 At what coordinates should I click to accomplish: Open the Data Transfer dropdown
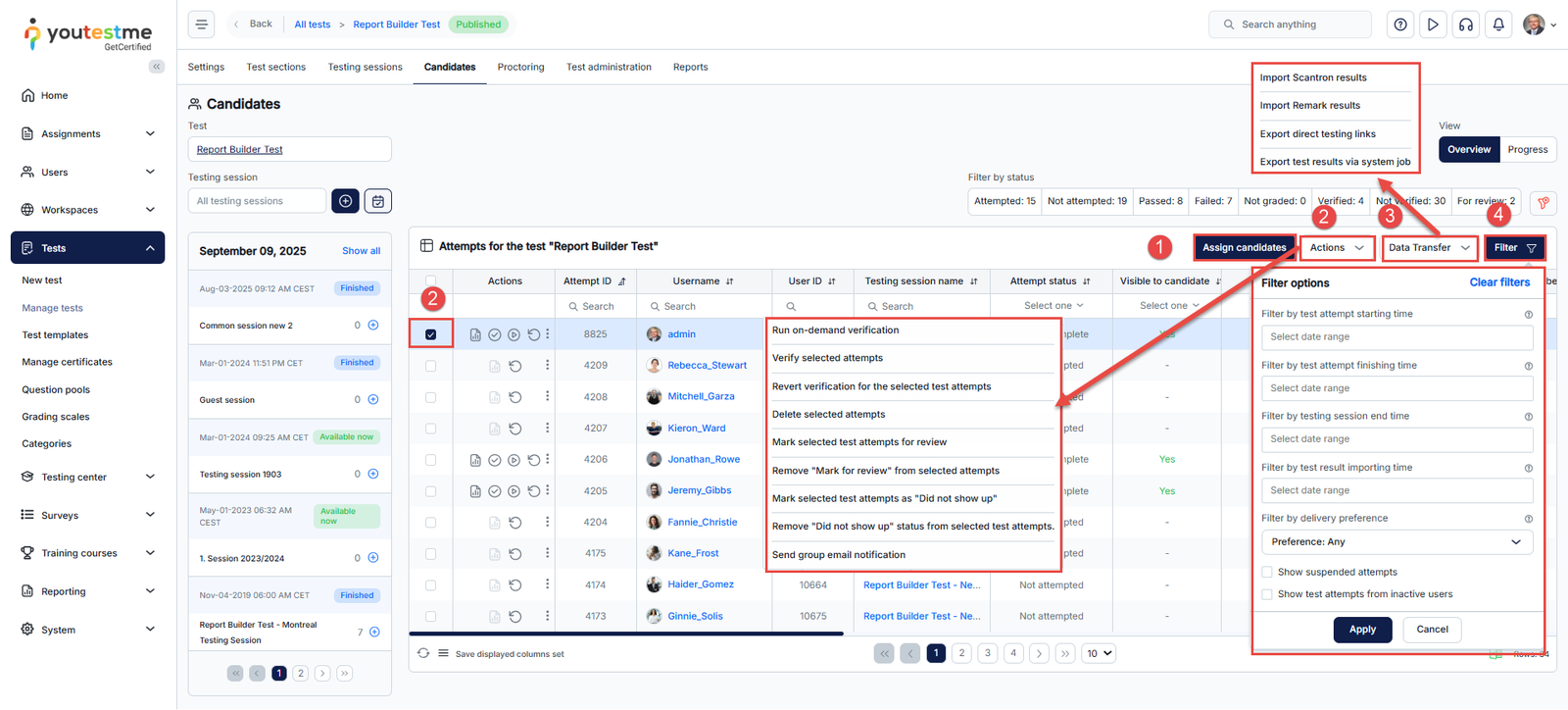[1429, 248]
